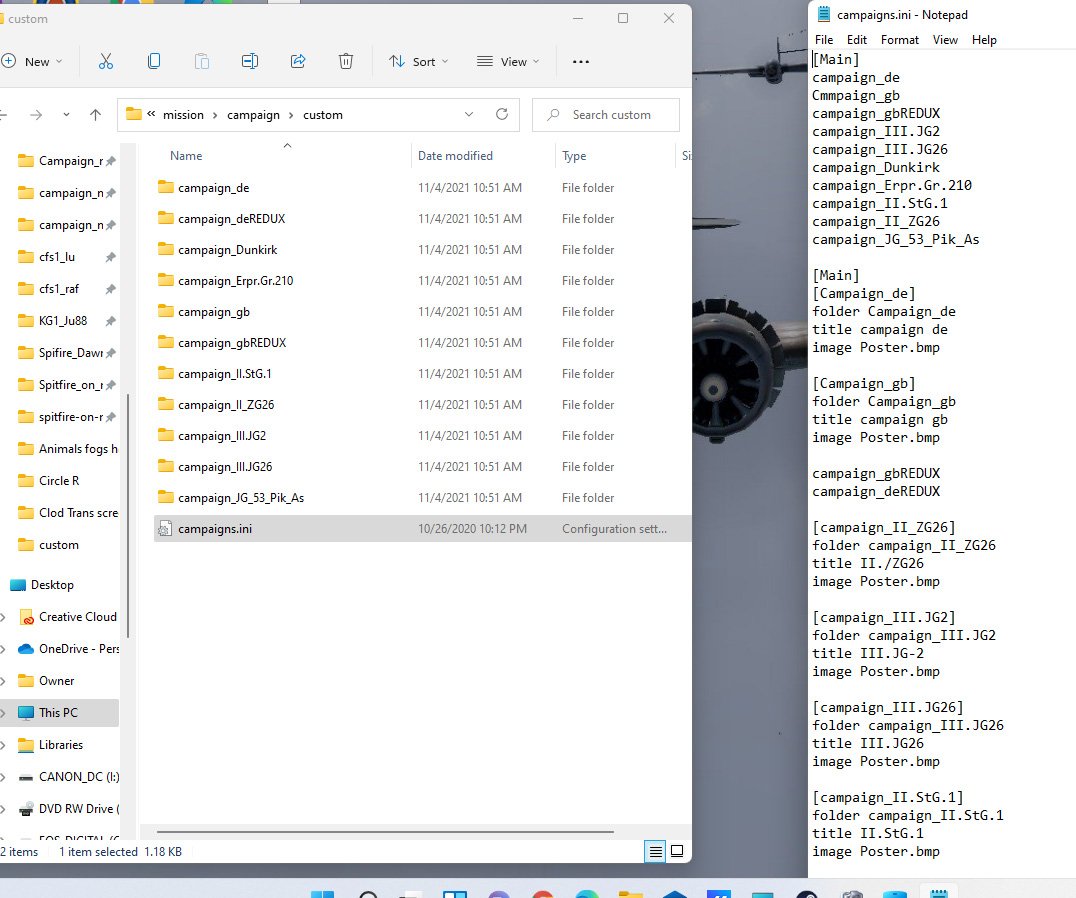This screenshot has height=898, width=1076.
Task: Click the navigation pane vertical scrollbar
Action: 128,515
